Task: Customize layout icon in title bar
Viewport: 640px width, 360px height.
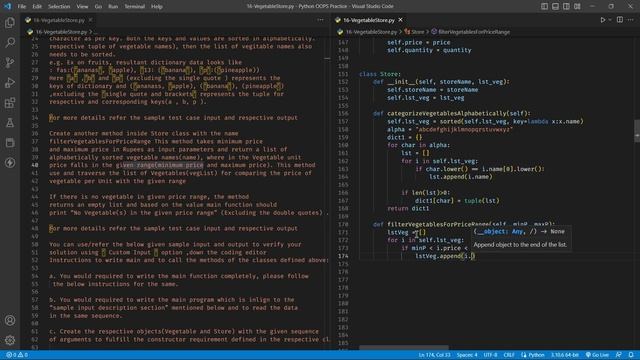Action: [x=577, y=6]
